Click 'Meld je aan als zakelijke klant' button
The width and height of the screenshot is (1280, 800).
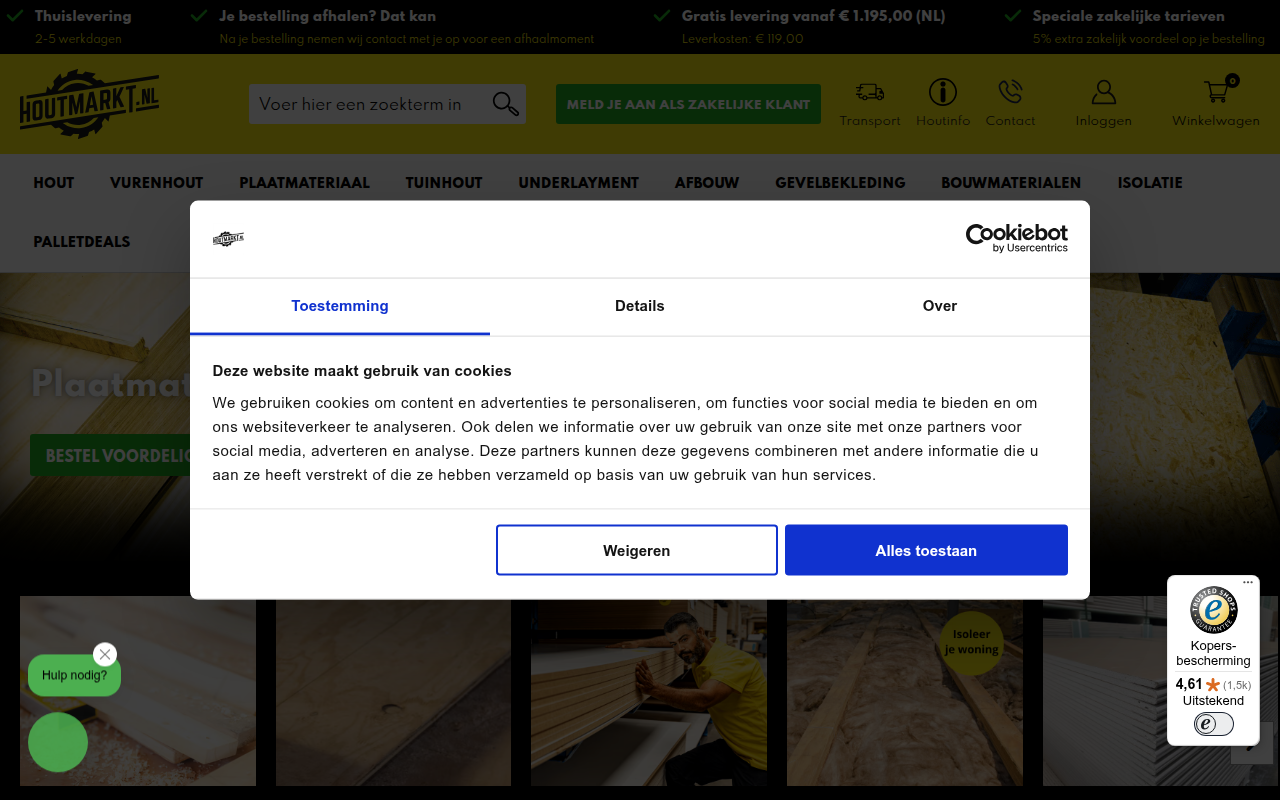coord(688,104)
